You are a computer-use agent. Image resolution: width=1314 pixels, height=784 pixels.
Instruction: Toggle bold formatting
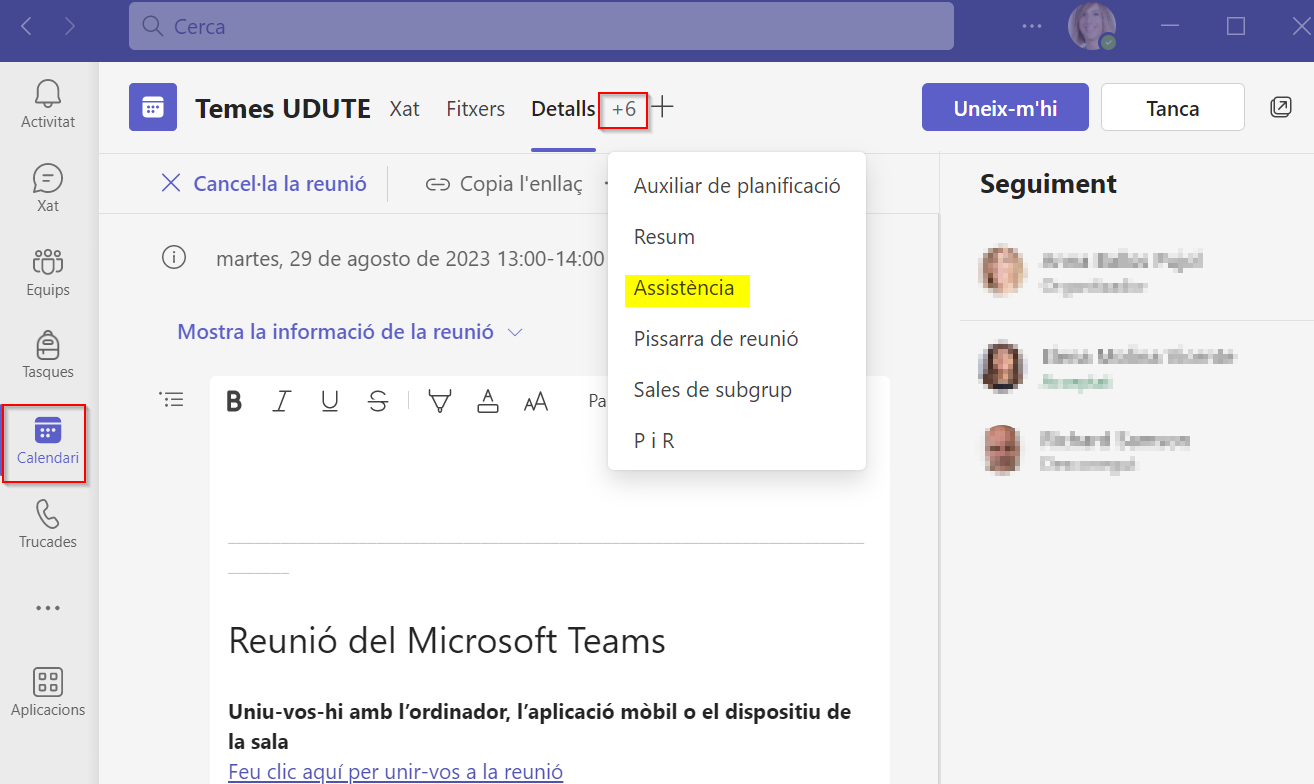point(234,402)
